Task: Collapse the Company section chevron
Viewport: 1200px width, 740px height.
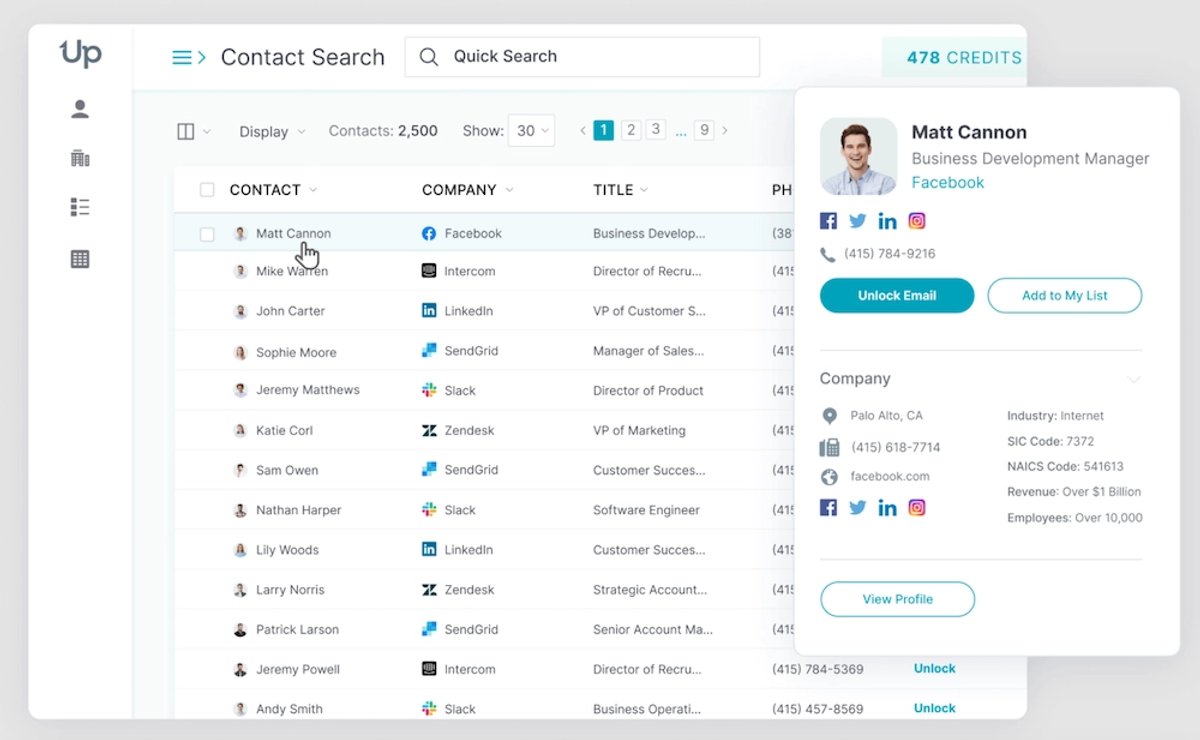Action: [1134, 380]
